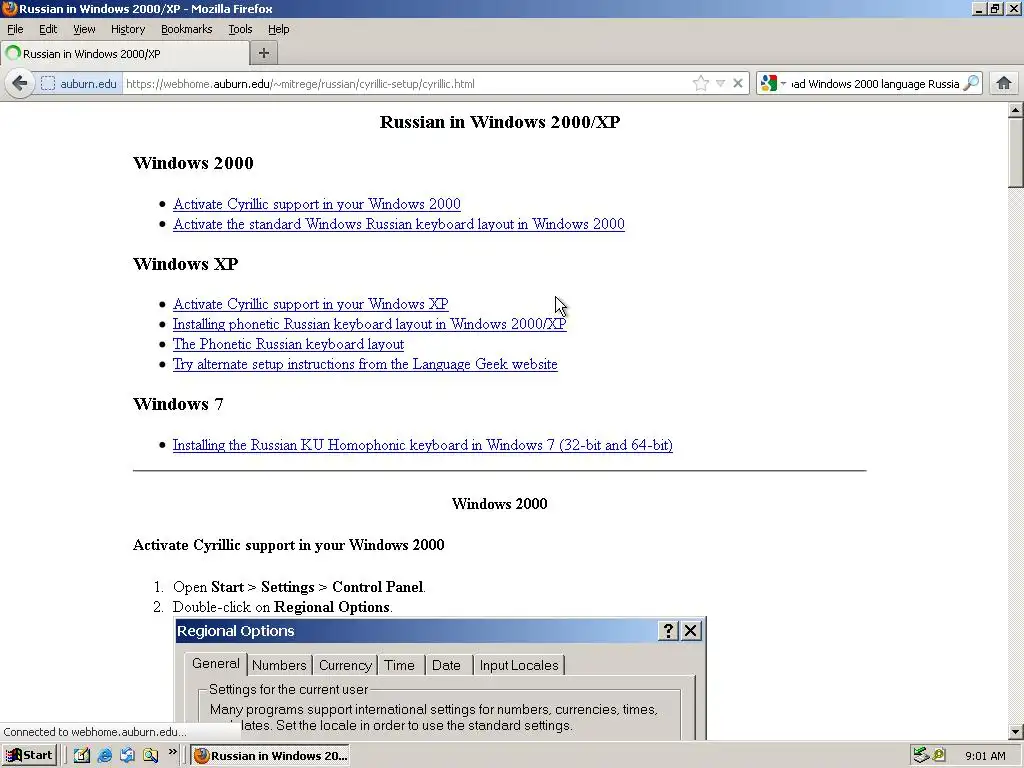This screenshot has width=1024, height=768.
Task: Open Installing phonetic Russian keyboard layout link
Action: [370, 324]
